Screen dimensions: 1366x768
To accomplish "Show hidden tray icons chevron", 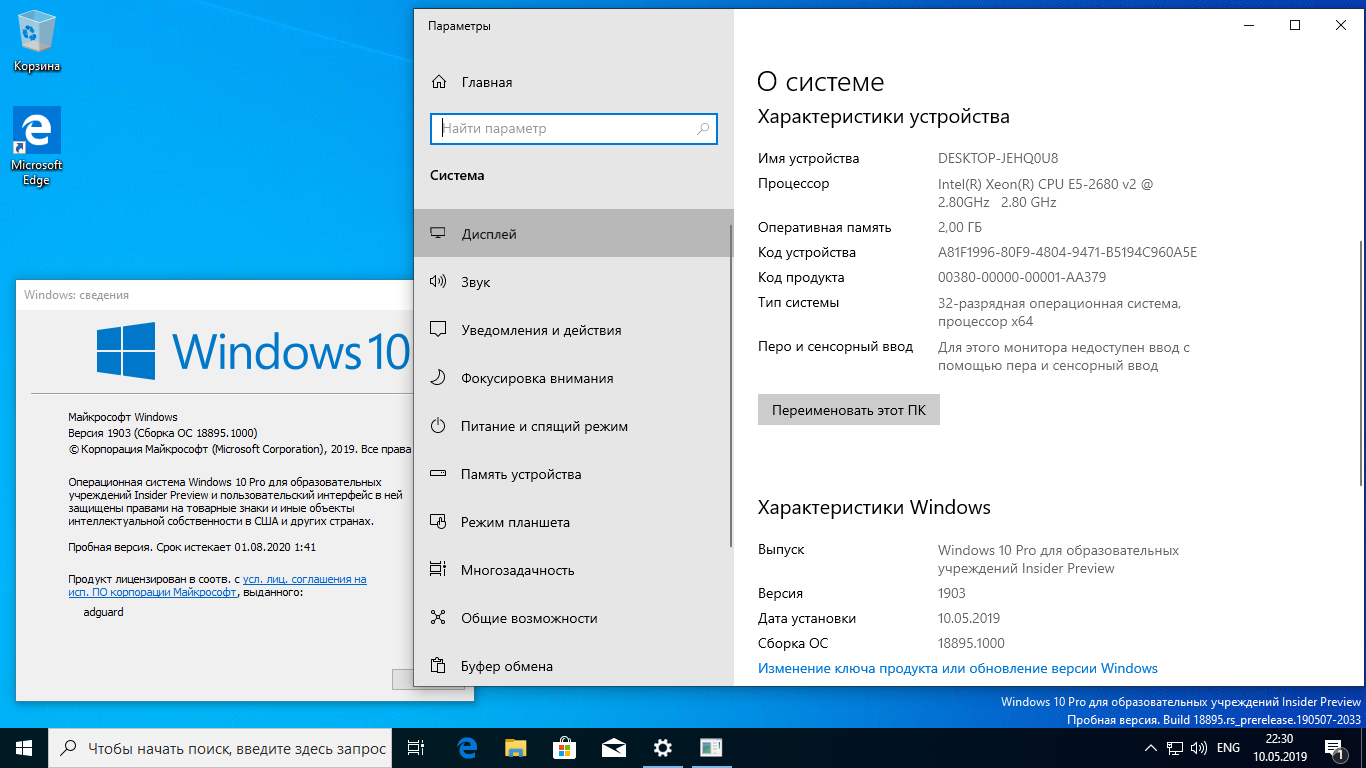I will click(1151, 747).
